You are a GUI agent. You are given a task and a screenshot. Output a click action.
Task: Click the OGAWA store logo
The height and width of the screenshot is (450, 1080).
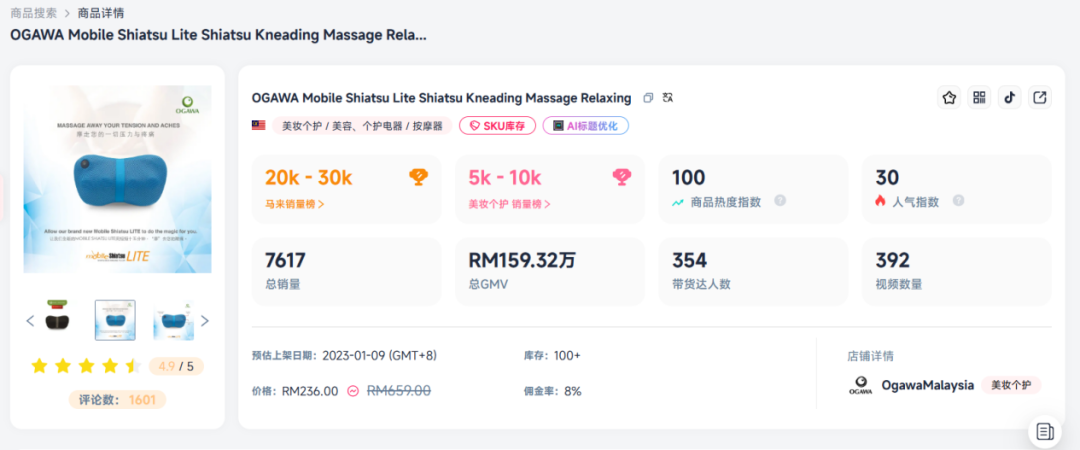[860, 385]
